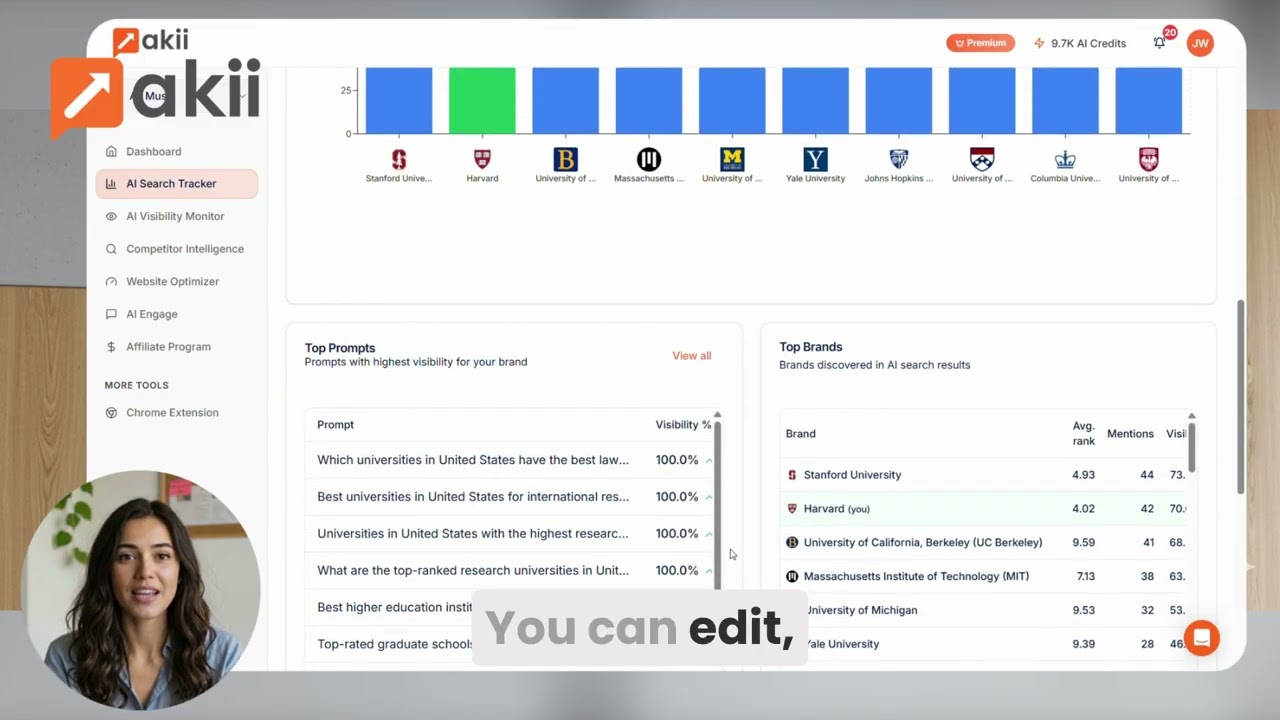1280x720 pixels.
Task: Click the main page vertical scrollbar
Action: click(1241, 396)
